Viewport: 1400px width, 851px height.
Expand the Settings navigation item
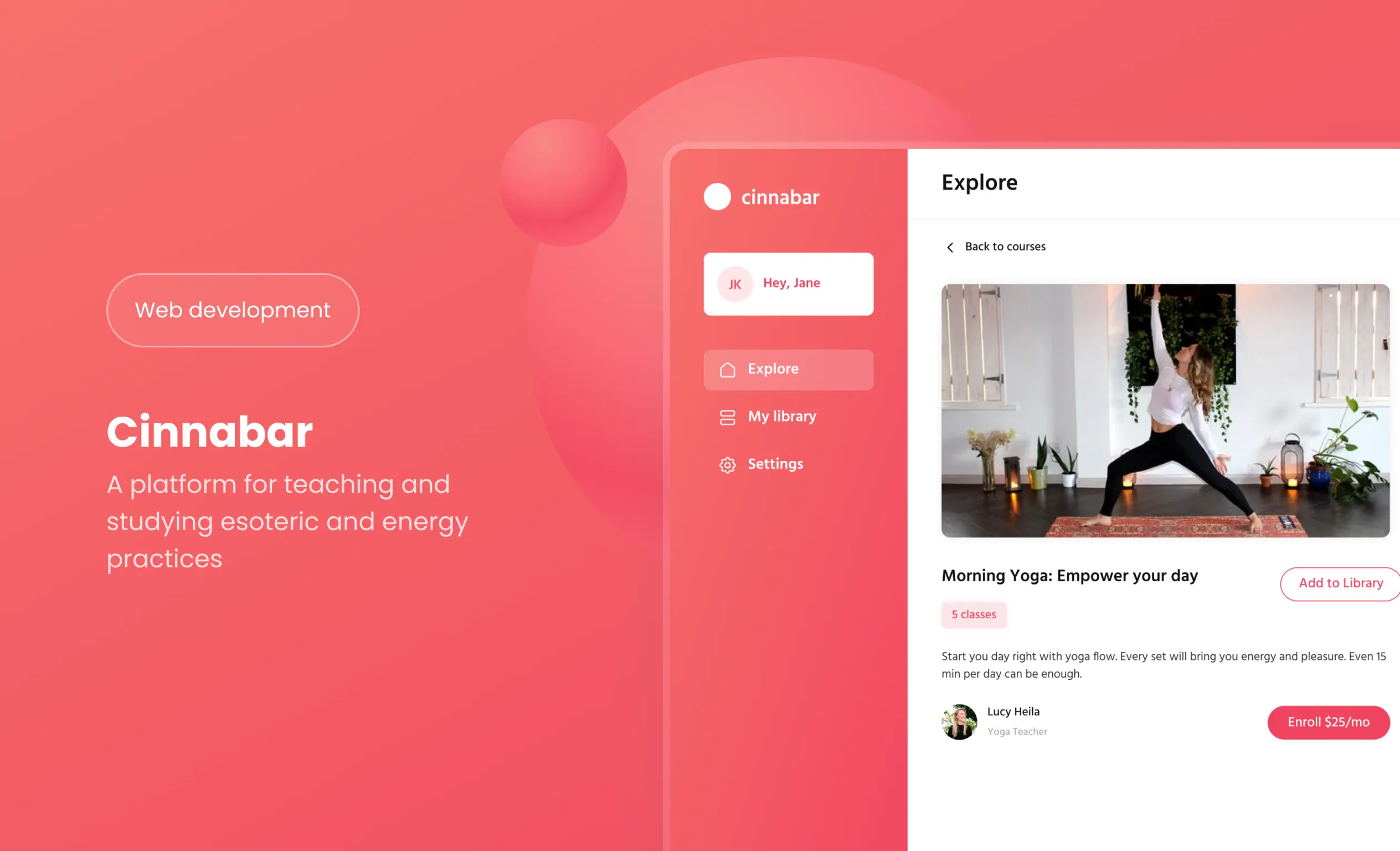(x=776, y=463)
